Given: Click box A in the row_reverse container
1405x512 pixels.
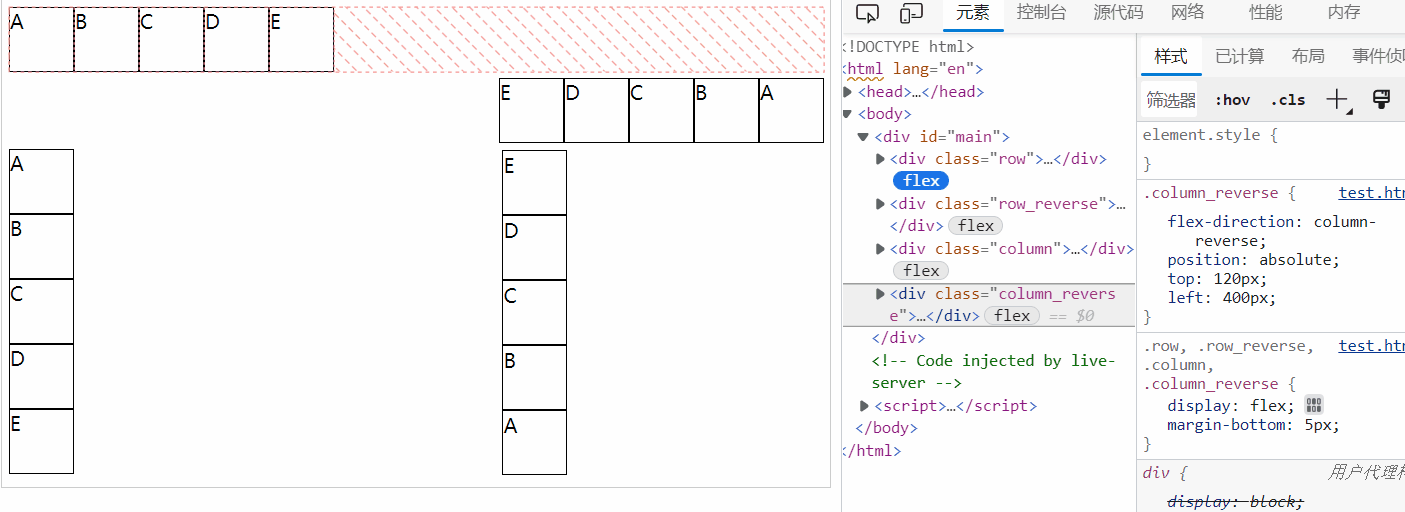Looking at the screenshot, I should (x=791, y=111).
